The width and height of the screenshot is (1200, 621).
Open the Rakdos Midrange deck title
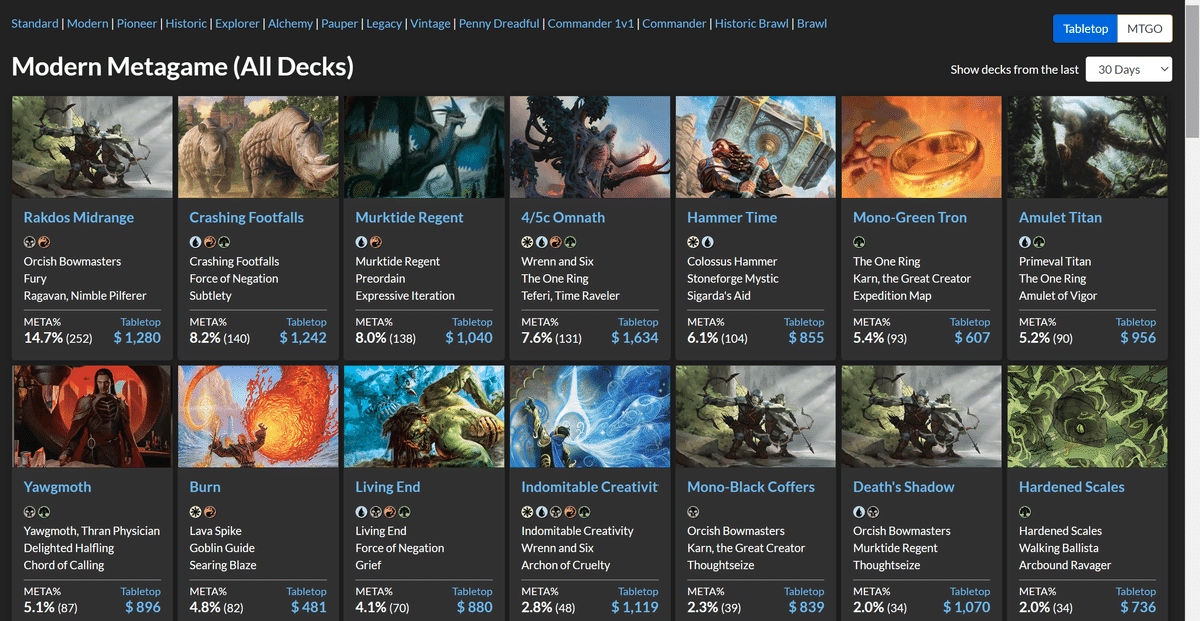pos(79,217)
